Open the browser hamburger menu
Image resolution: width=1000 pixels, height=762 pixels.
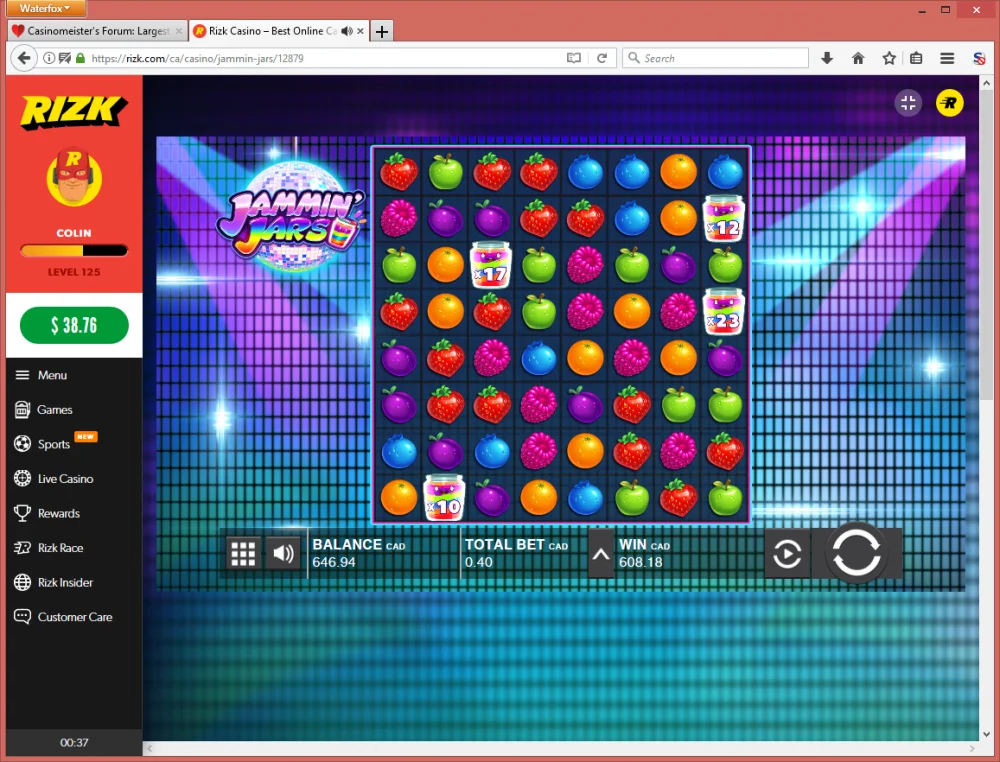[947, 58]
